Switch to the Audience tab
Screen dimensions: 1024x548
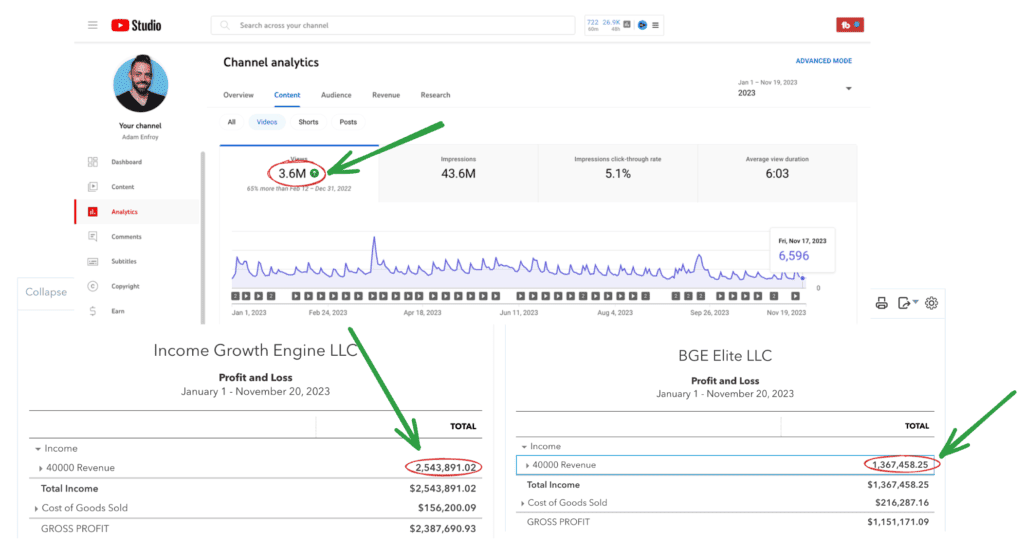pos(336,95)
